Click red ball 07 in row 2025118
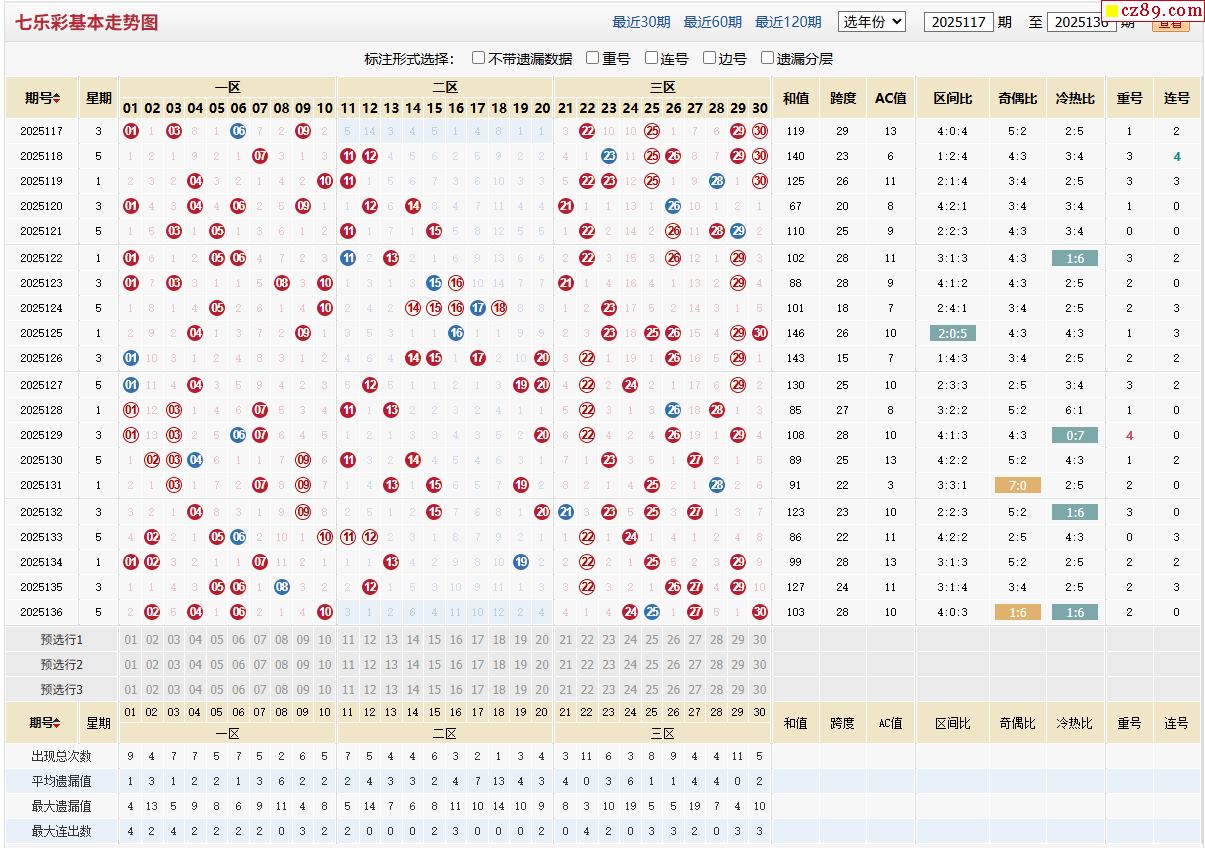The width and height of the screenshot is (1205, 848). (260, 156)
